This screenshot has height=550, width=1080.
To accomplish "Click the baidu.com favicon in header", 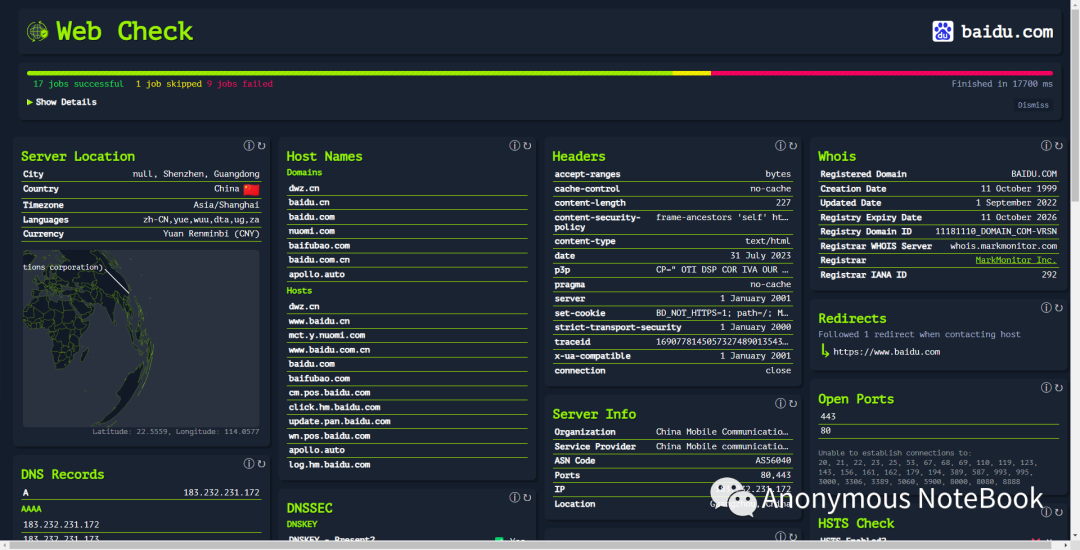I will pyautogui.click(x=942, y=31).
